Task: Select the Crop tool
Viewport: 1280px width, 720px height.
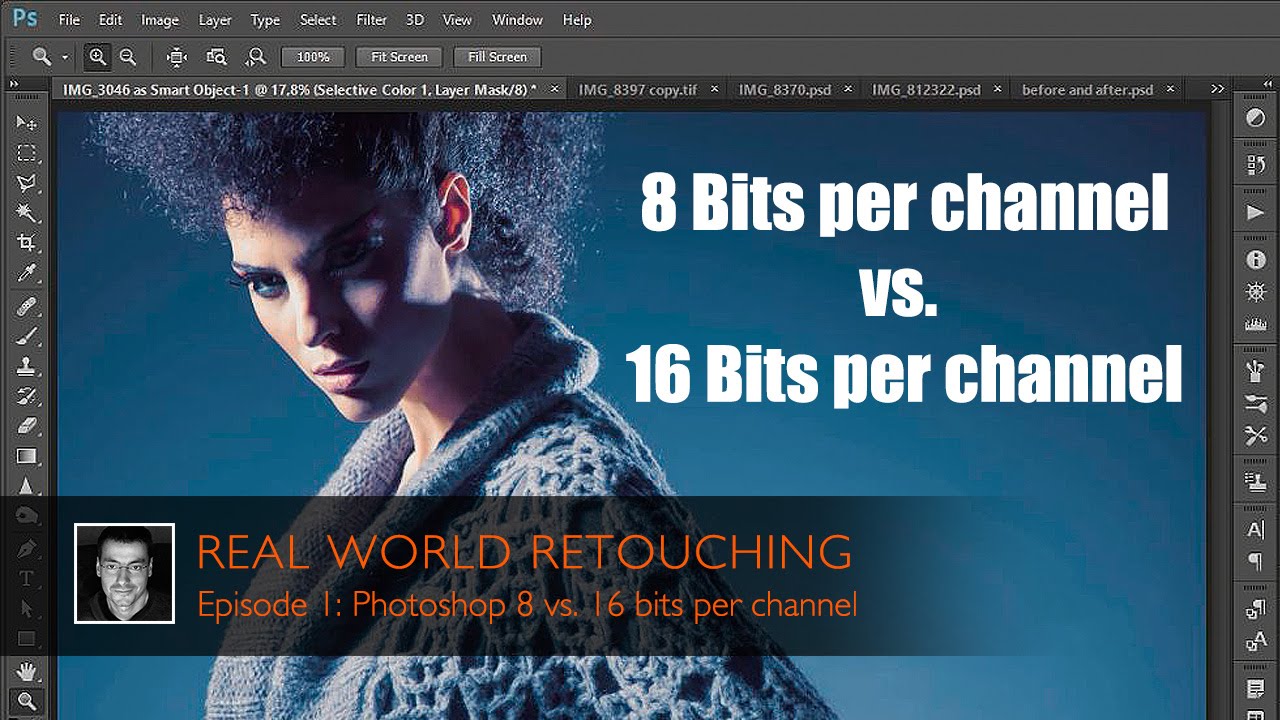Action: click(x=27, y=243)
